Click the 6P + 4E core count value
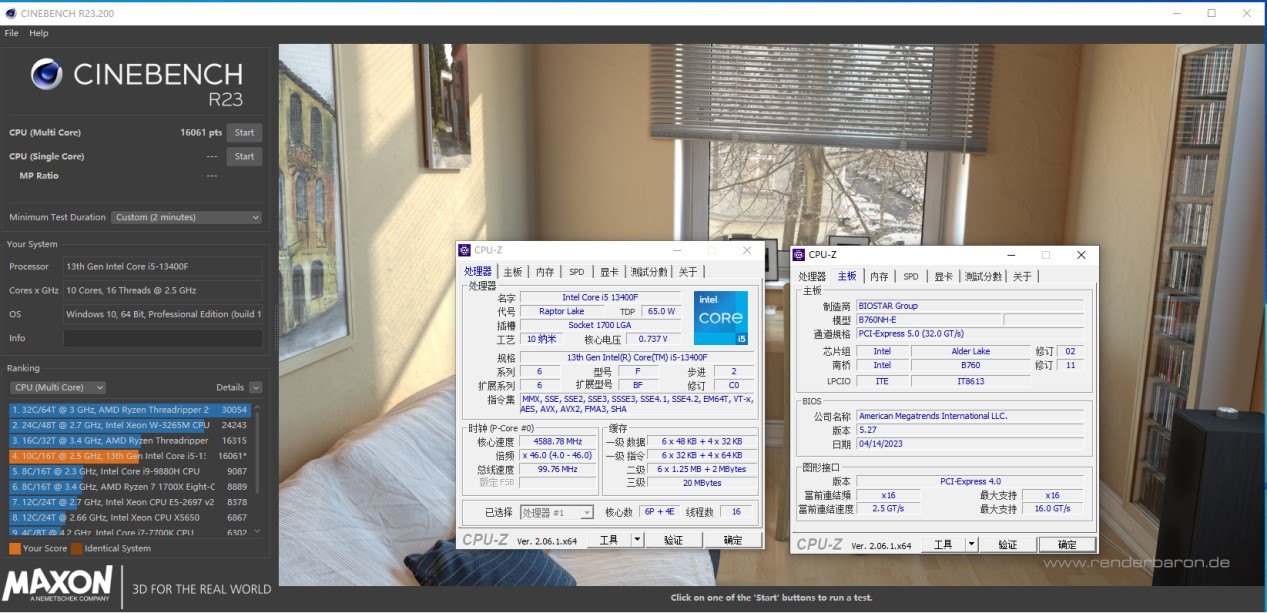The width and height of the screenshot is (1267, 613). tap(661, 512)
